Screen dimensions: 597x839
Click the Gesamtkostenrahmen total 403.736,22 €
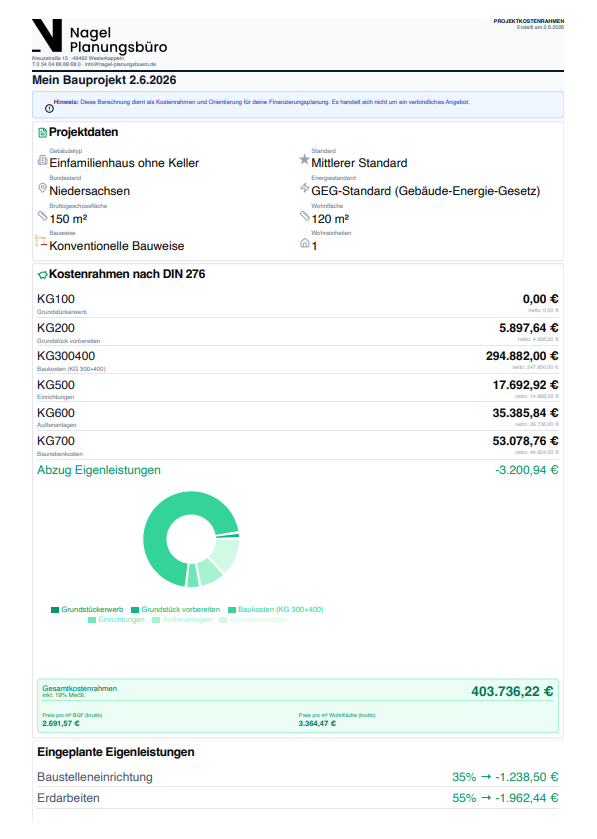512,691
